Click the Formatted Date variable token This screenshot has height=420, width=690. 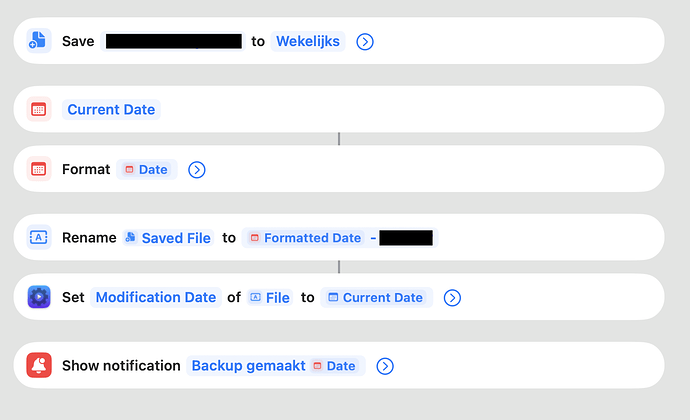(305, 237)
